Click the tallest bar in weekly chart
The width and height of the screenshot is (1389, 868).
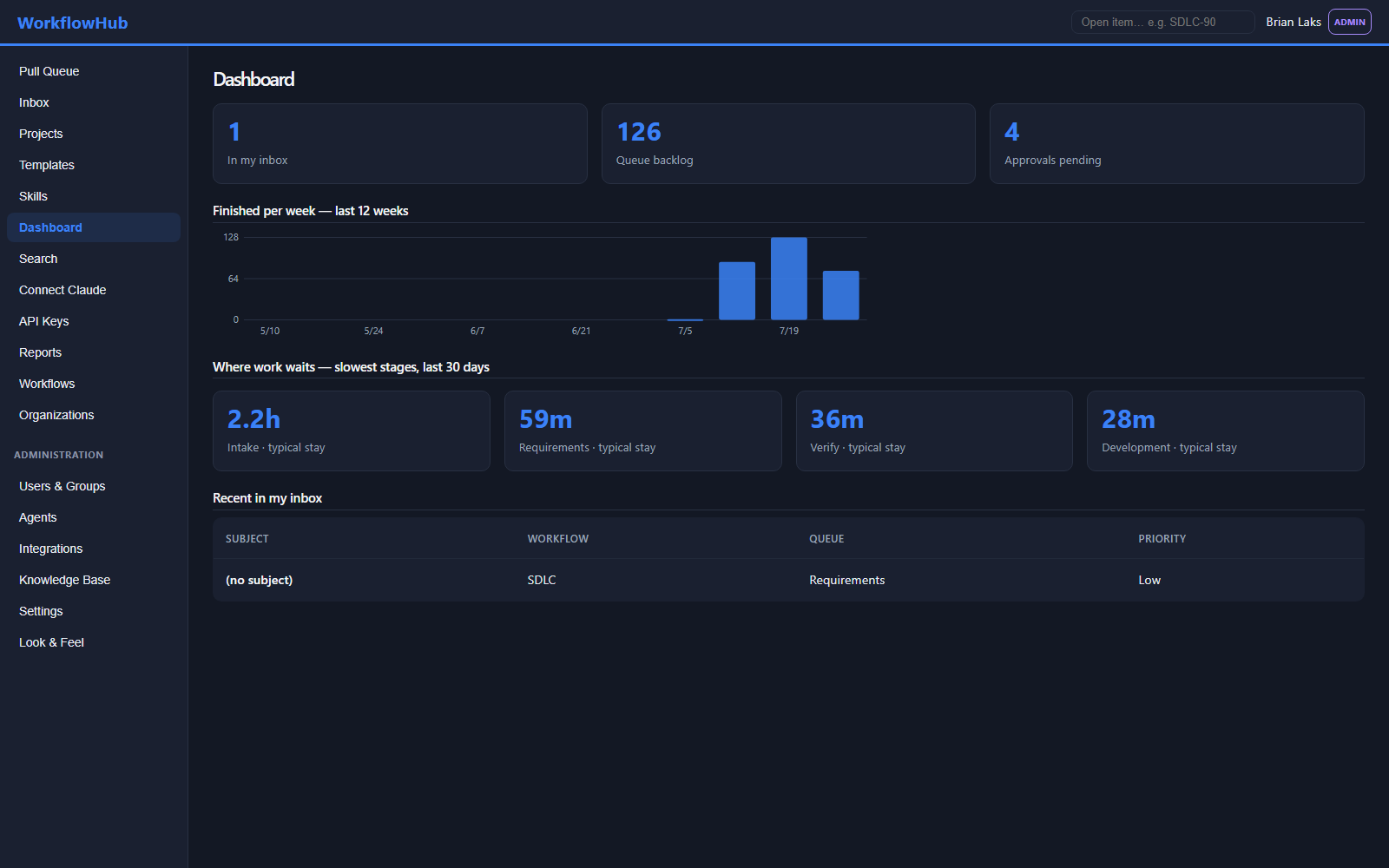(x=789, y=279)
